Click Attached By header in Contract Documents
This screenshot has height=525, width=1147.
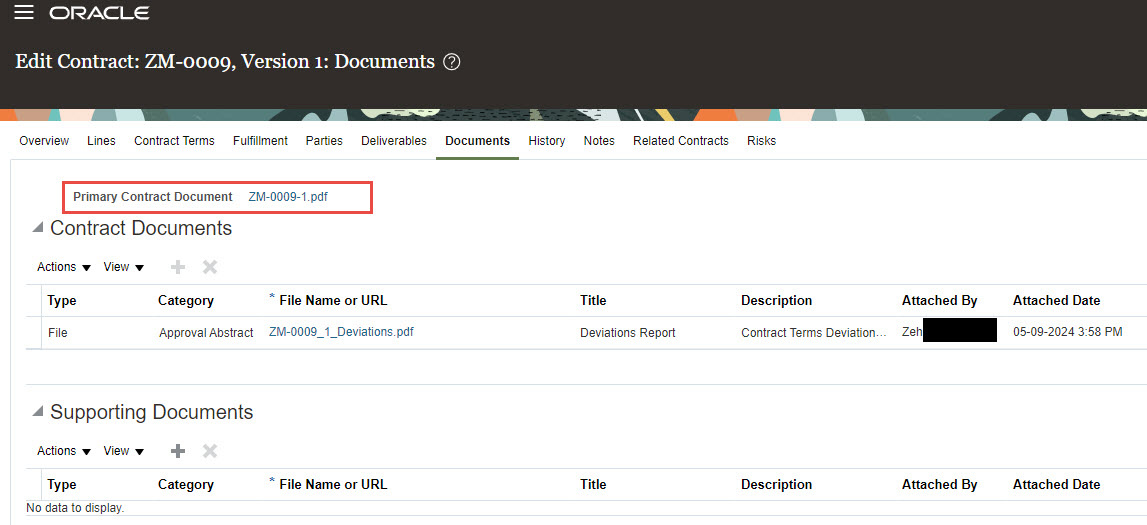click(x=939, y=301)
